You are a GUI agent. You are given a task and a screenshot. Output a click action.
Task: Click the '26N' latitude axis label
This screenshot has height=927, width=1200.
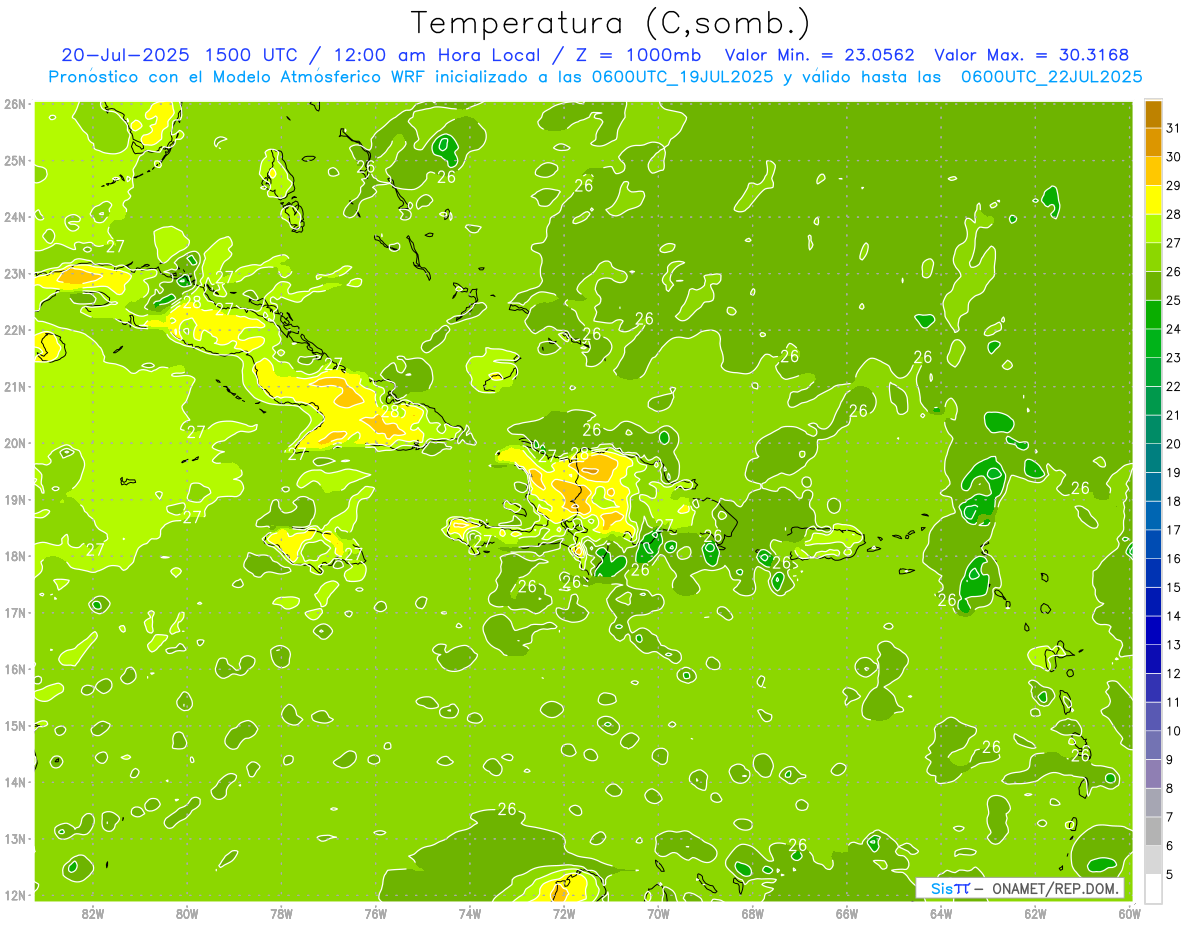tap(14, 104)
